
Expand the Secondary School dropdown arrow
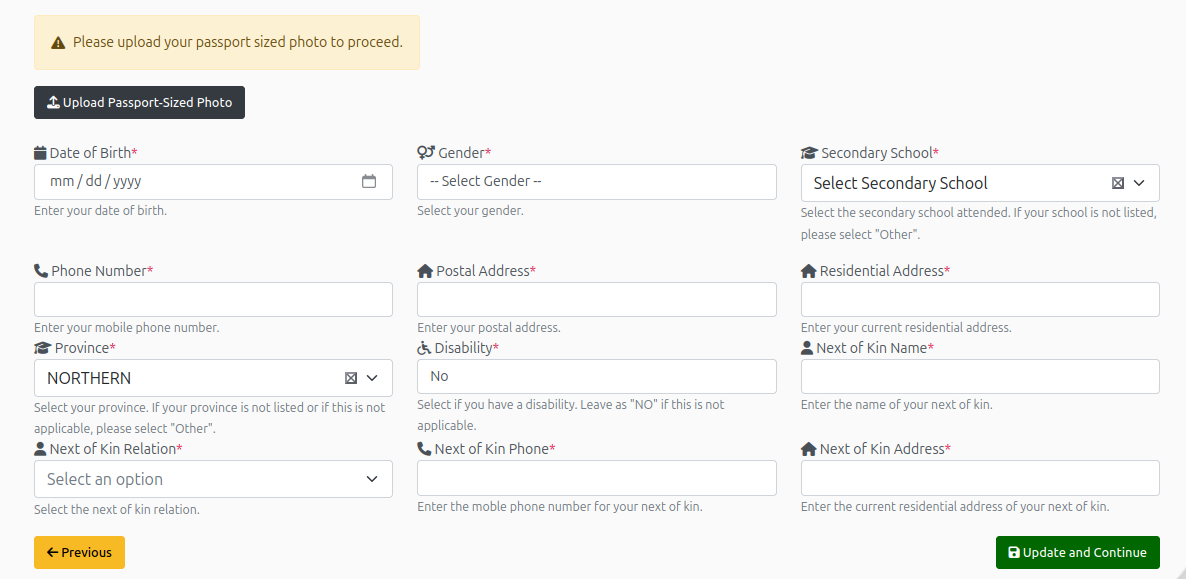pos(1139,183)
